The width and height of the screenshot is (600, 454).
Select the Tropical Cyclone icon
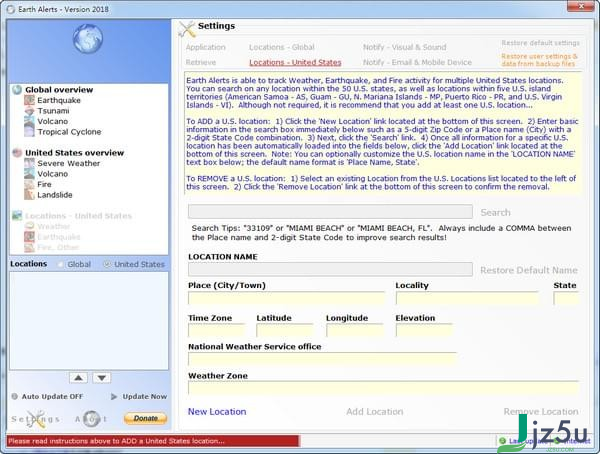tap(29, 132)
